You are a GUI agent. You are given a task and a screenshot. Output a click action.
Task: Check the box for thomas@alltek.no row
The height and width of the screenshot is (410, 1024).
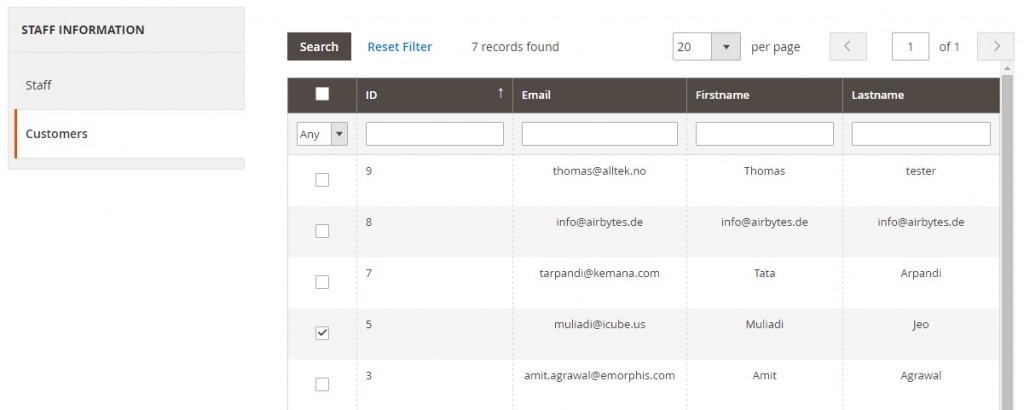pos(322,180)
